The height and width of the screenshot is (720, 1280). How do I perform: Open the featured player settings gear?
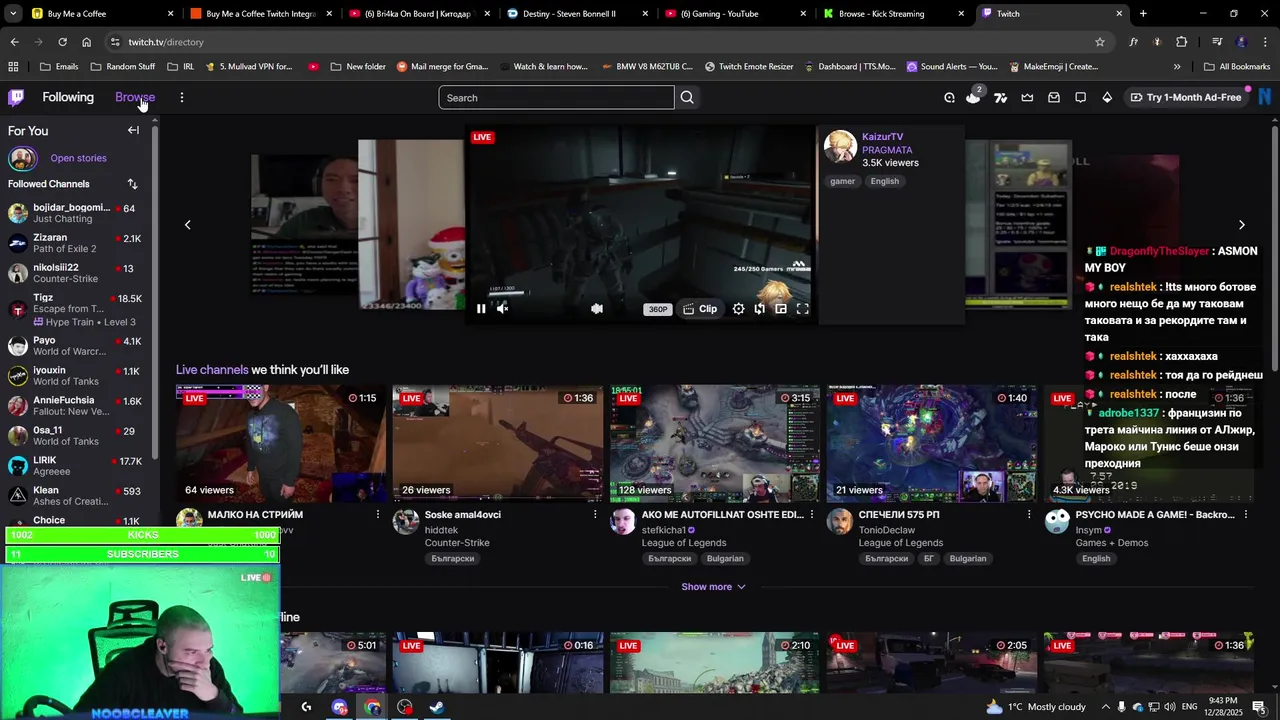[x=738, y=309]
